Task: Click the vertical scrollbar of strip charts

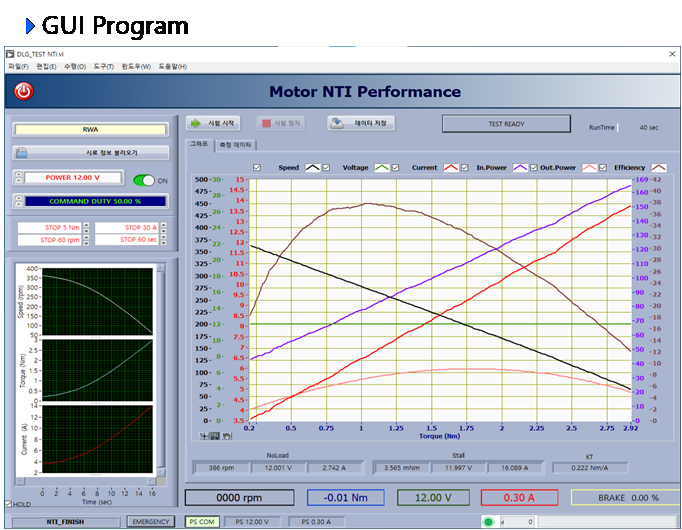Action: pos(160,370)
